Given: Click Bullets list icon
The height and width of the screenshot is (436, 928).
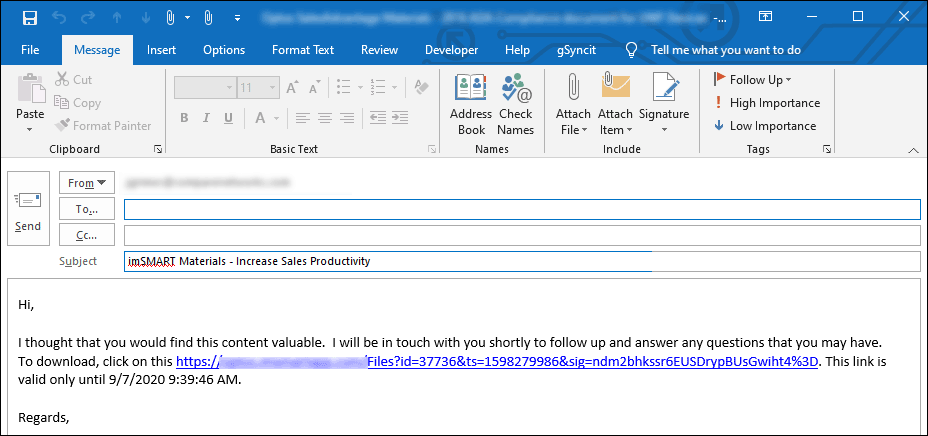Looking at the screenshot, I should [x=343, y=88].
